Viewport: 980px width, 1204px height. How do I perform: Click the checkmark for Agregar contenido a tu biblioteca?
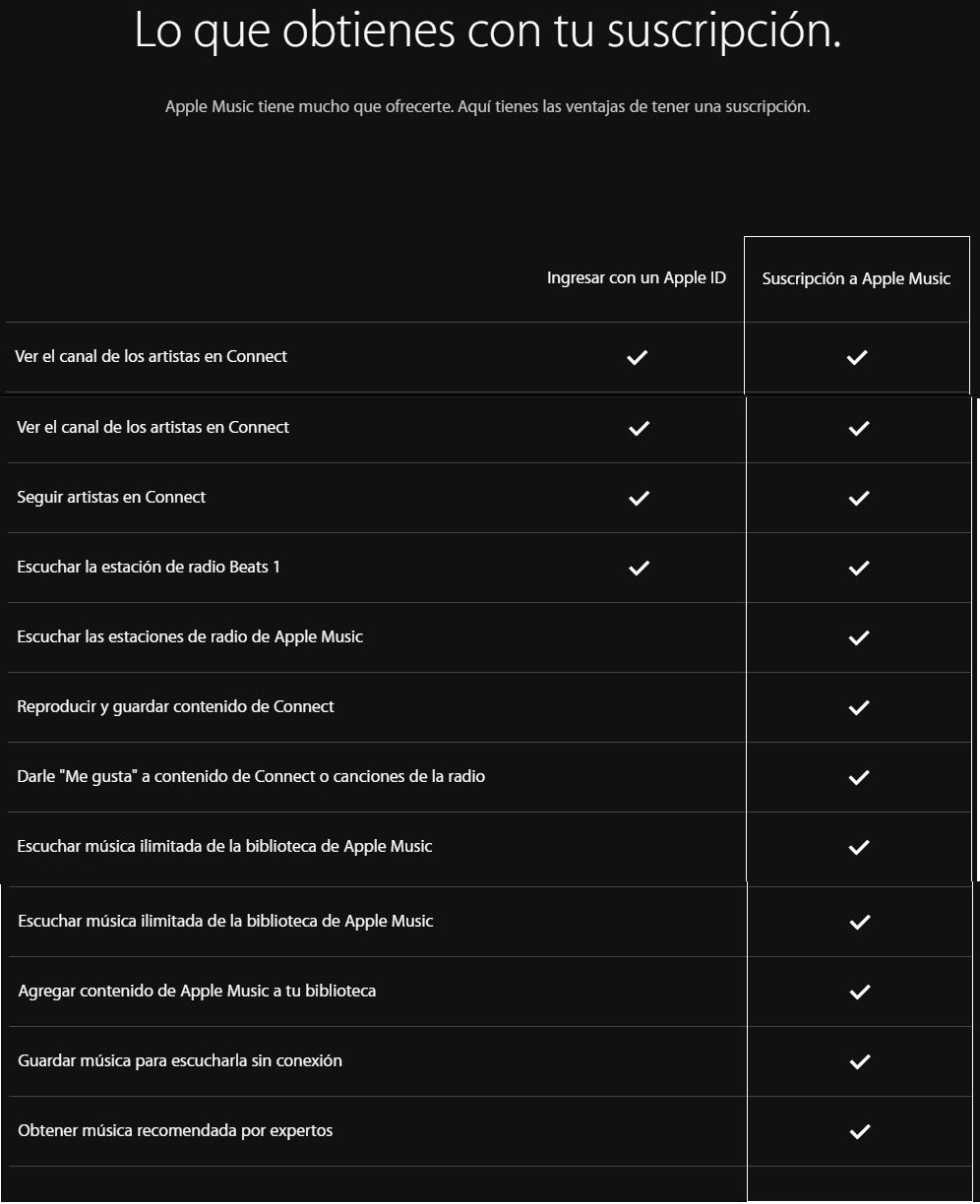[x=860, y=992]
